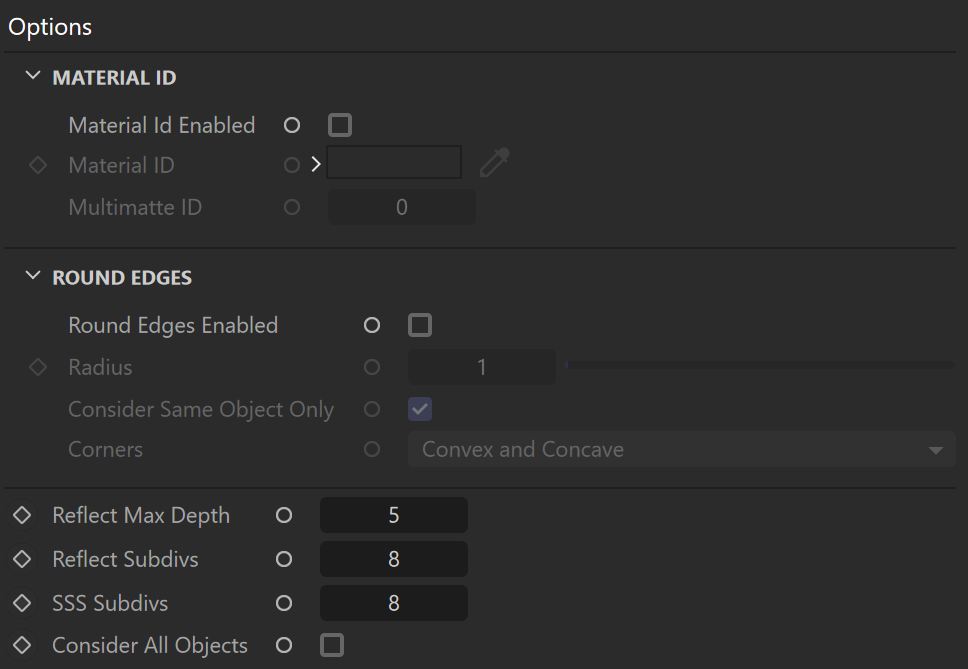The image size is (968, 669).
Task: Tick the Round Edges Enabled checkbox
Action: click(420, 325)
